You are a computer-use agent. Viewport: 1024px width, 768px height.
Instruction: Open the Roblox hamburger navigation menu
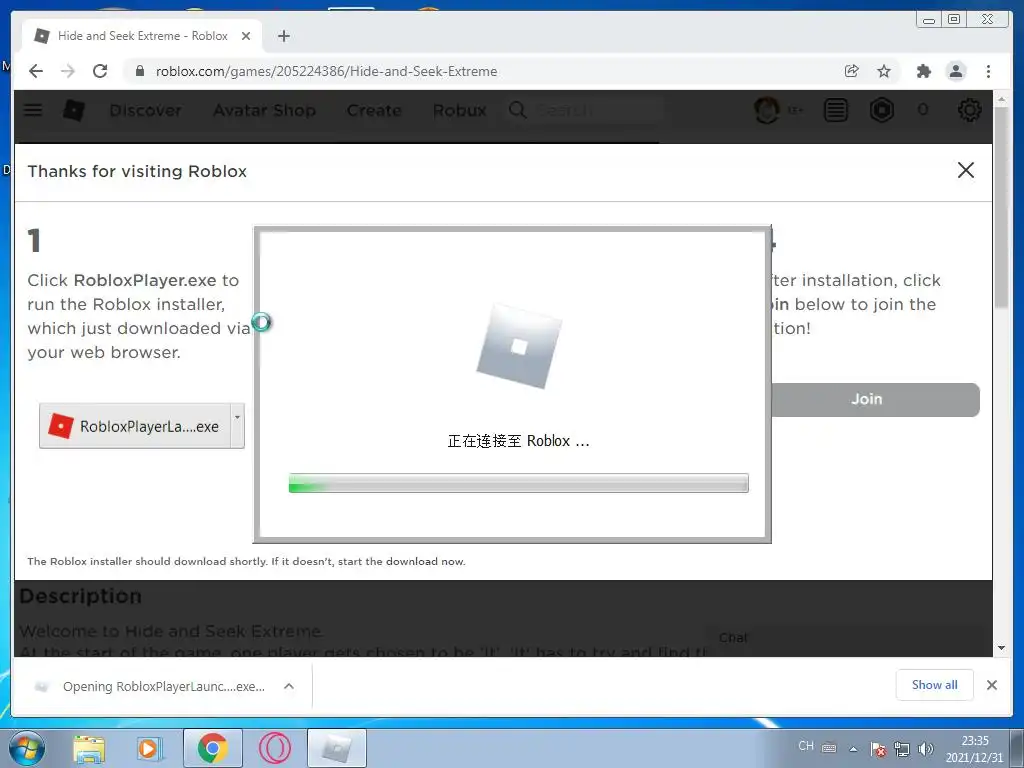point(33,110)
